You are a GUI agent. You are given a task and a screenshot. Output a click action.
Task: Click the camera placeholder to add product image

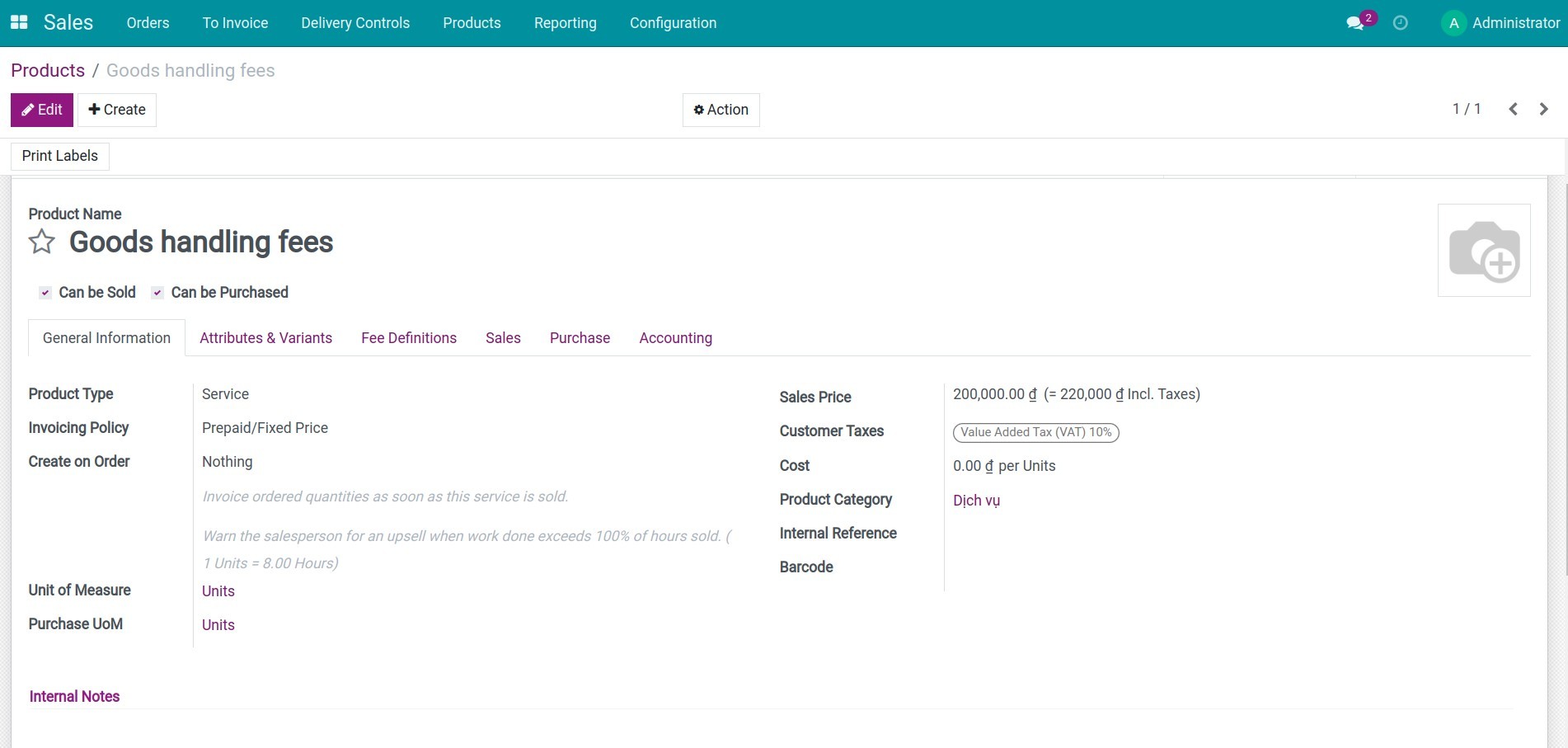tap(1483, 250)
